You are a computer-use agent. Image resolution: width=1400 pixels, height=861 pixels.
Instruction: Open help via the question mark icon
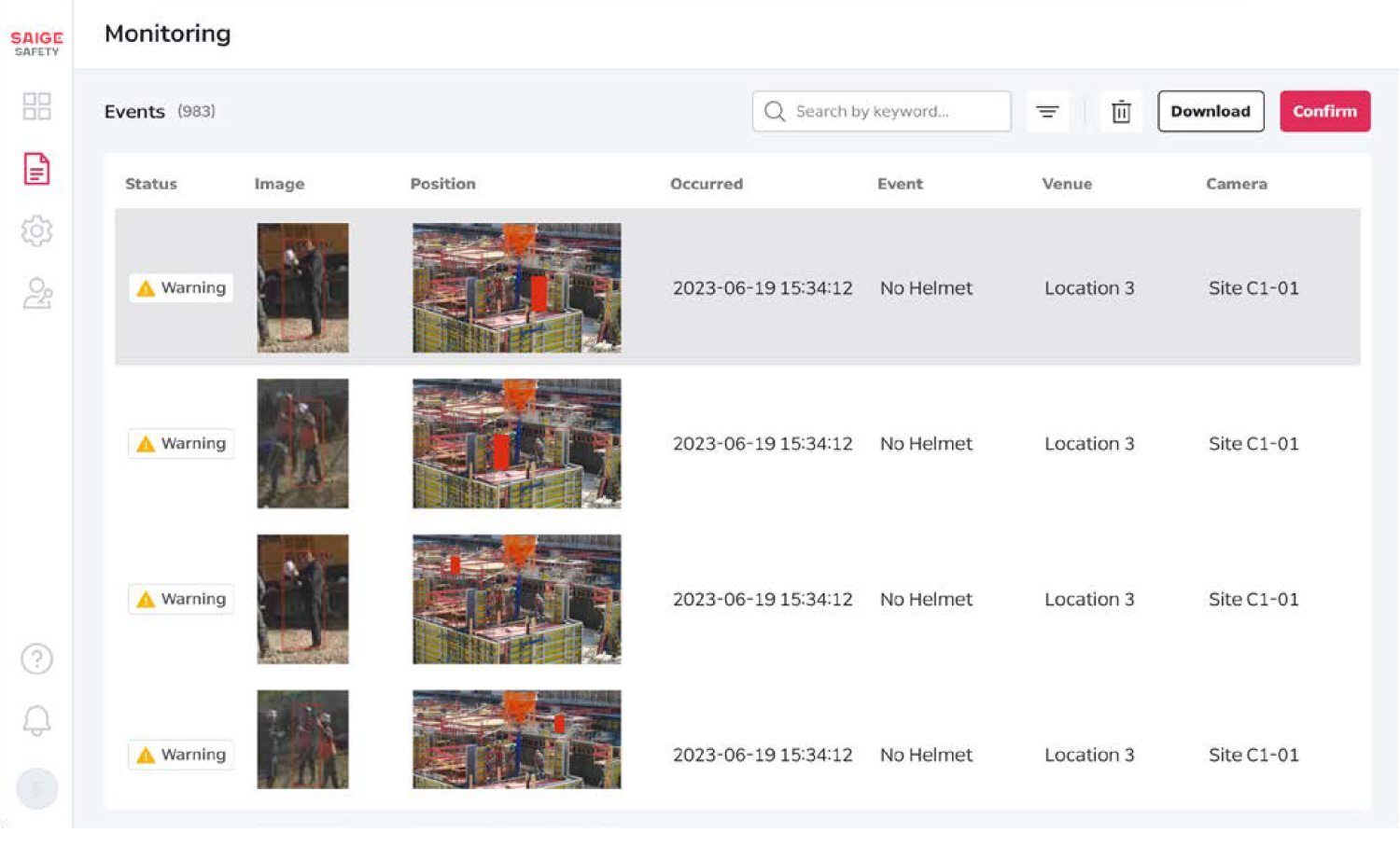click(x=36, y=659)
